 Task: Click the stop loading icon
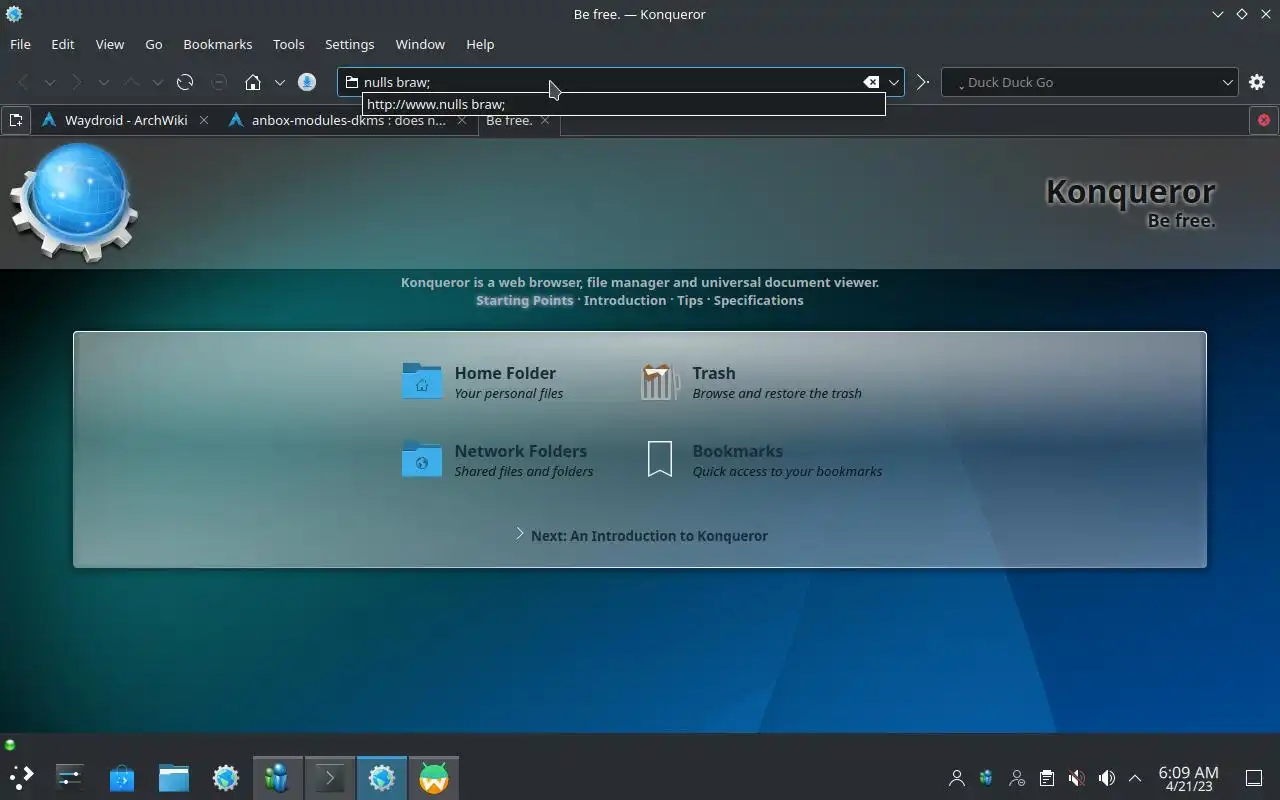[219, 83]
